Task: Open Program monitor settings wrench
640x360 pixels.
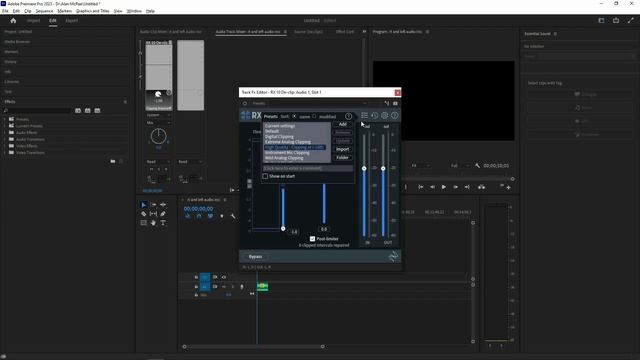Action: (x=477, y=166)
